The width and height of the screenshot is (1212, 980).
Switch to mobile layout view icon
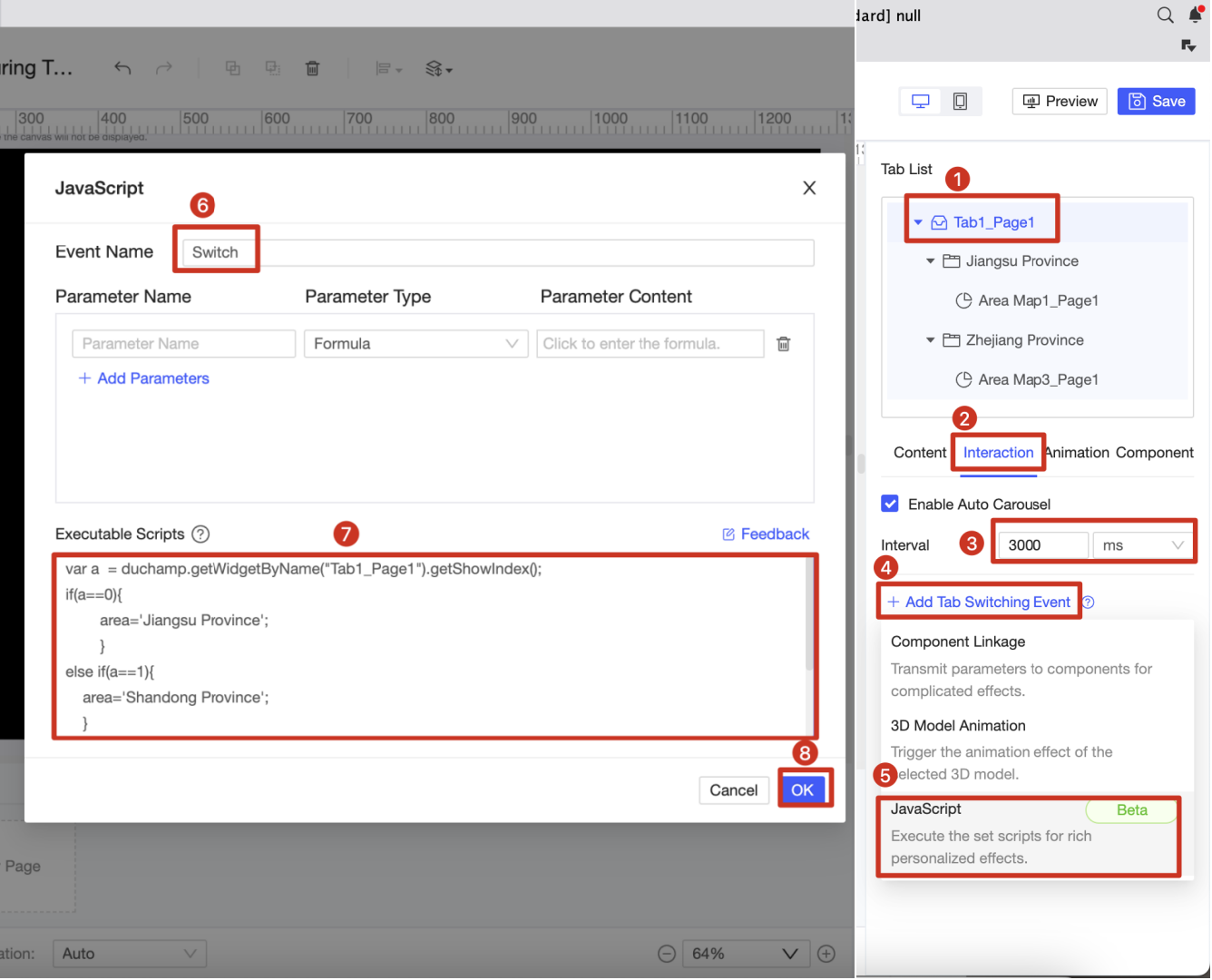[x=960, y=102]
